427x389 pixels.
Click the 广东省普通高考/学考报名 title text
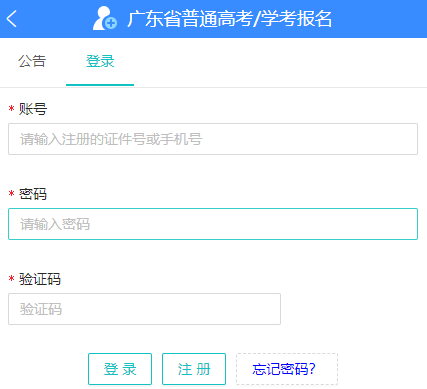(230, 19)
